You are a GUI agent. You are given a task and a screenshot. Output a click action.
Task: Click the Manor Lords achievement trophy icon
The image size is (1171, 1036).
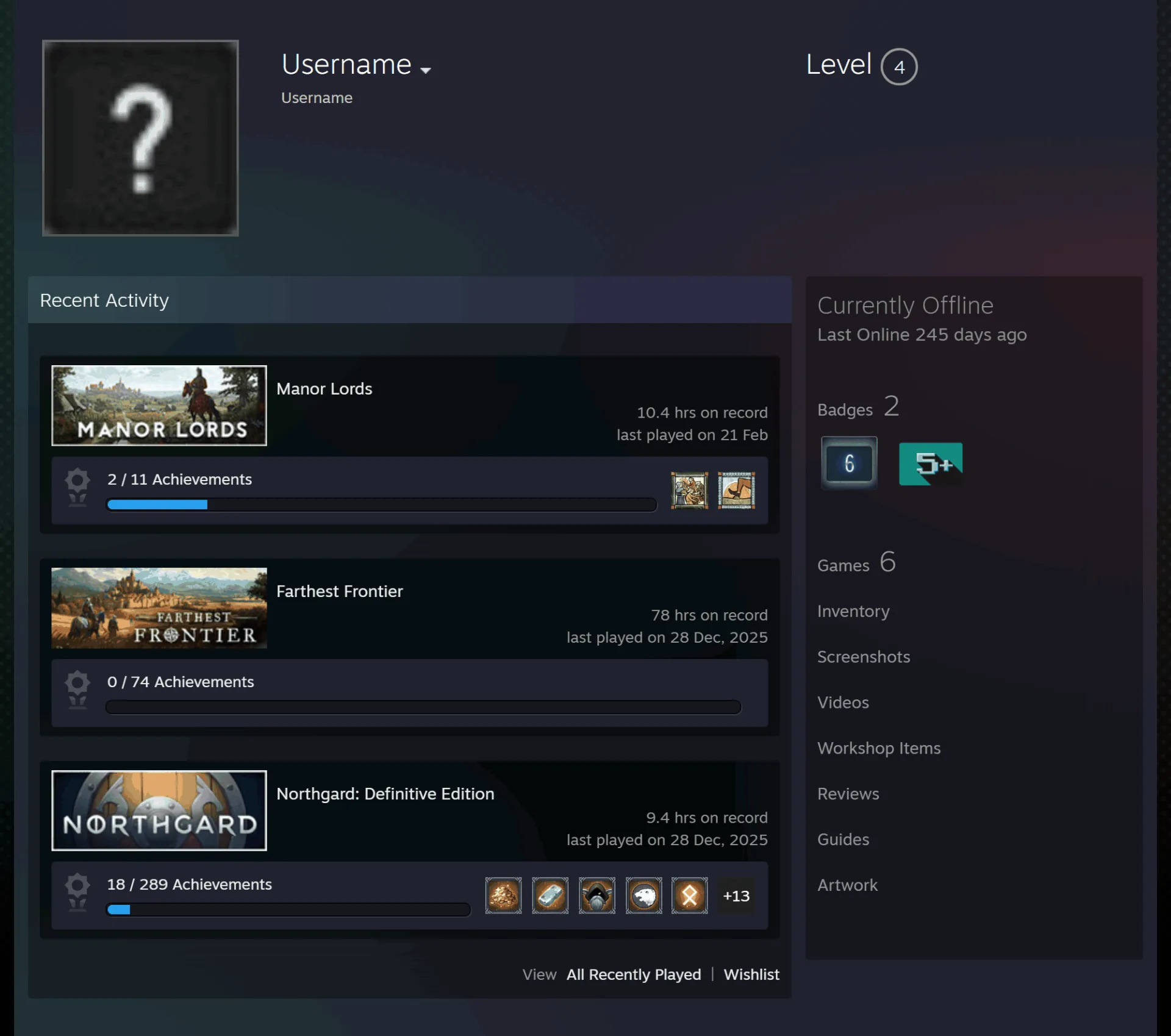pyautogui.click(x=77, y=487)
